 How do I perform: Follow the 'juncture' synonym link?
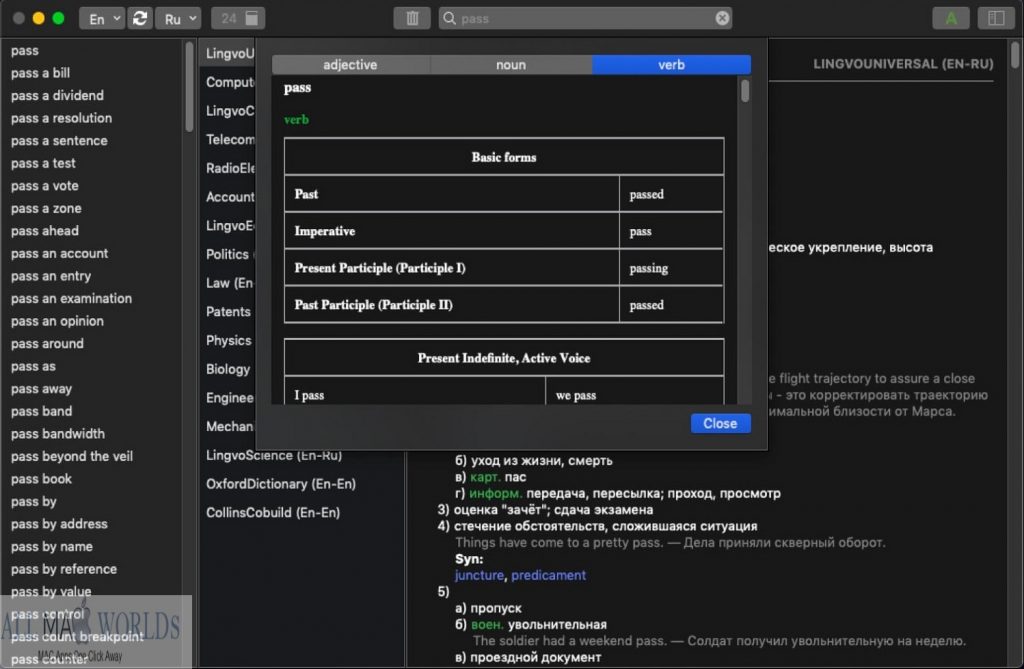click(x=479, y=575)
